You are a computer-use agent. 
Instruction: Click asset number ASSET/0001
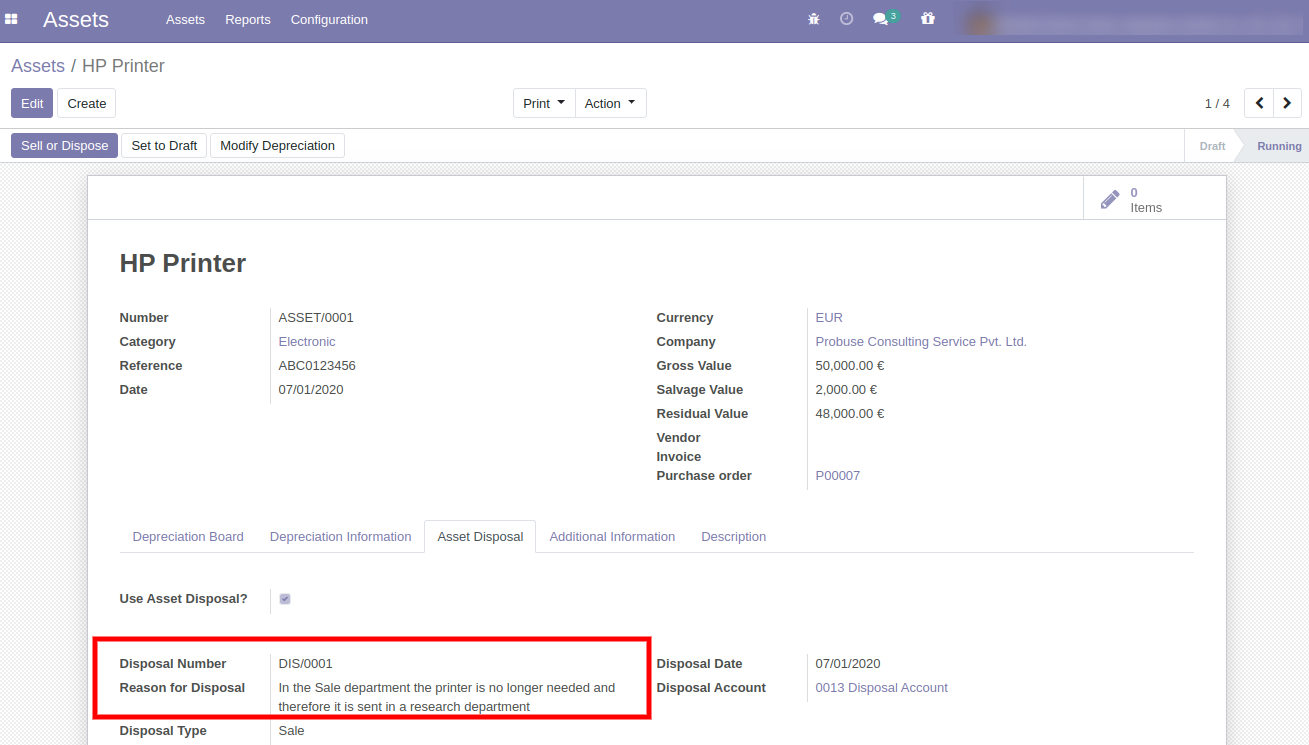(x=316, y=318)
